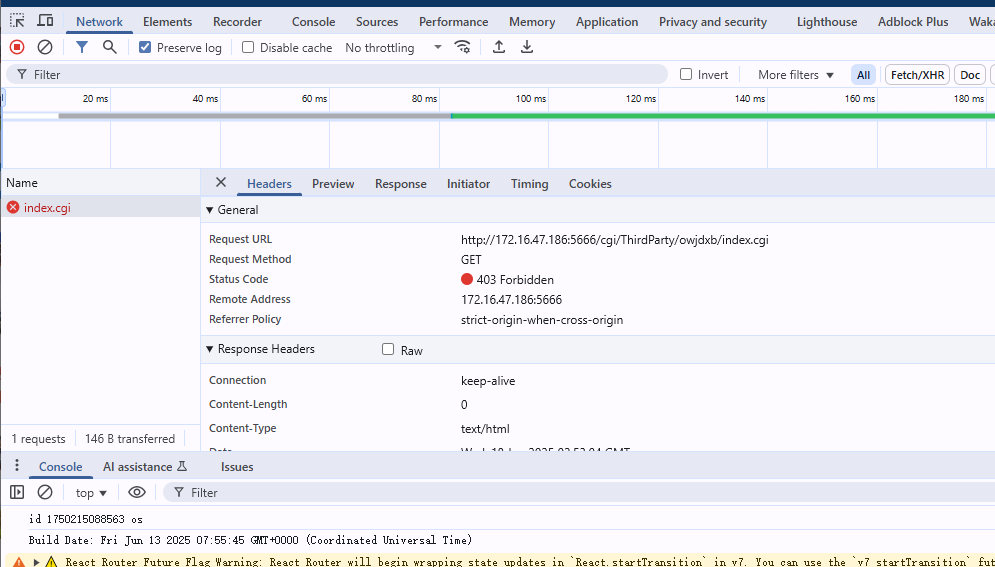
Task: Open the top context dropdown
Action: point(91,493)
